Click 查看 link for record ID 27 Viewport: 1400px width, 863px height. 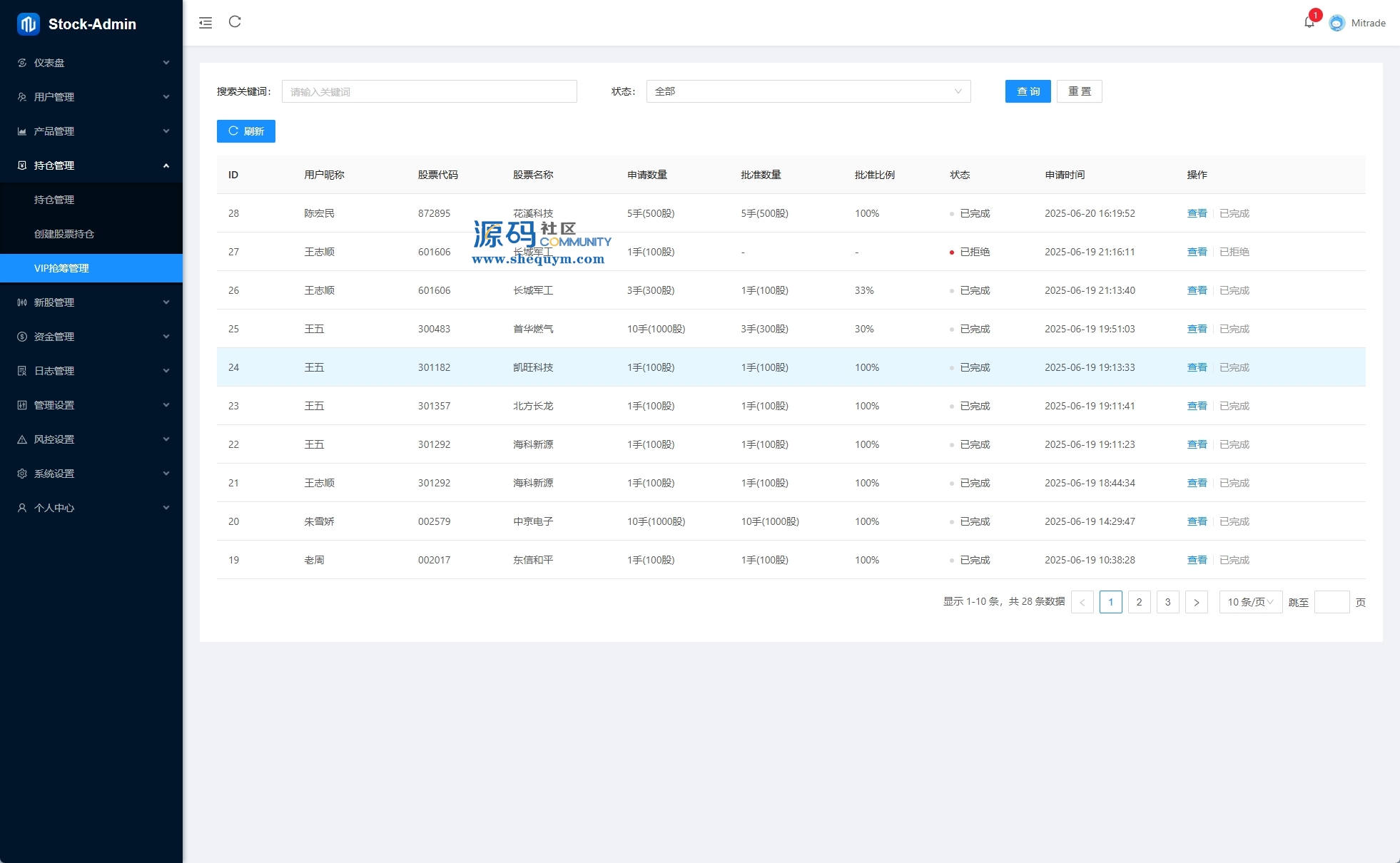click(x=1197, y=252)
